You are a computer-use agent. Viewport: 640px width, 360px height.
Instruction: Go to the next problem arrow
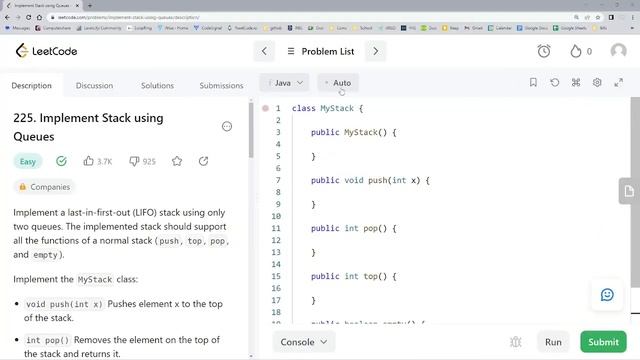tap(376, 51)
